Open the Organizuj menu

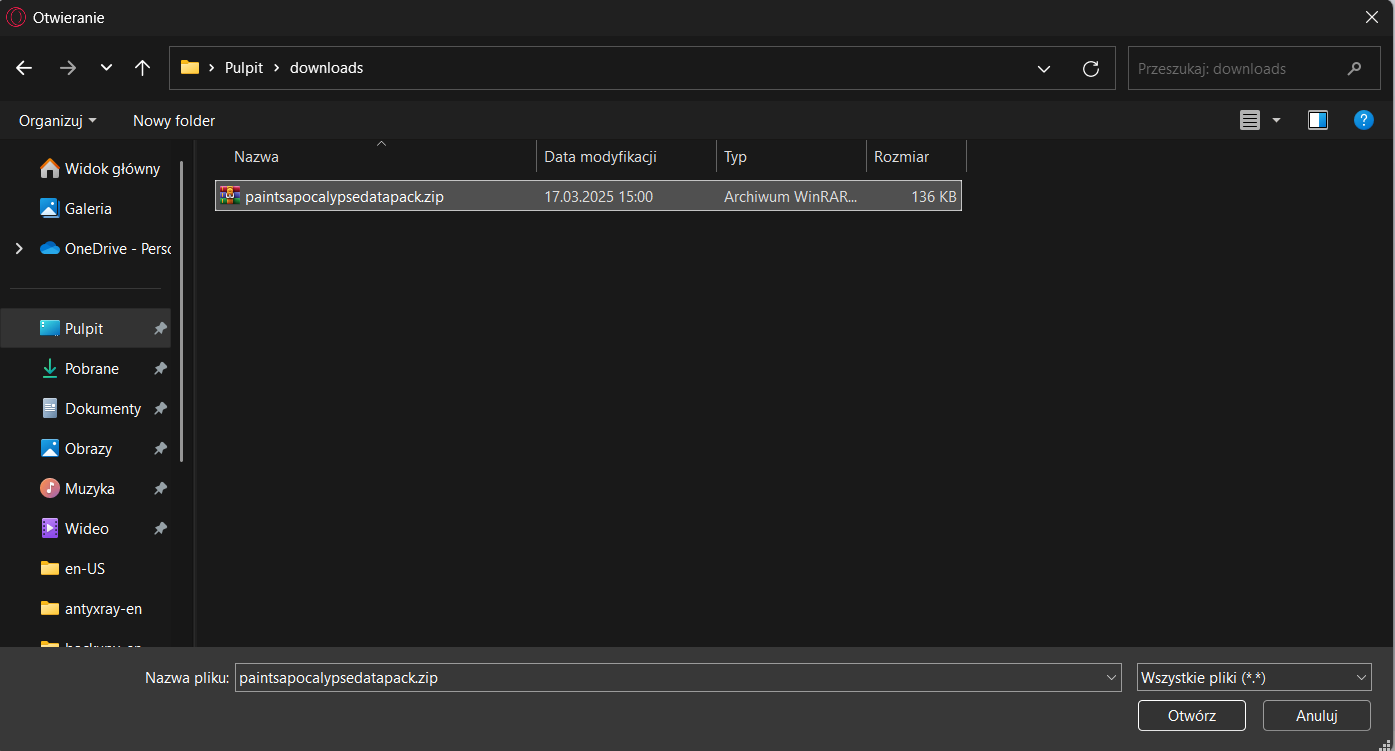58,120
